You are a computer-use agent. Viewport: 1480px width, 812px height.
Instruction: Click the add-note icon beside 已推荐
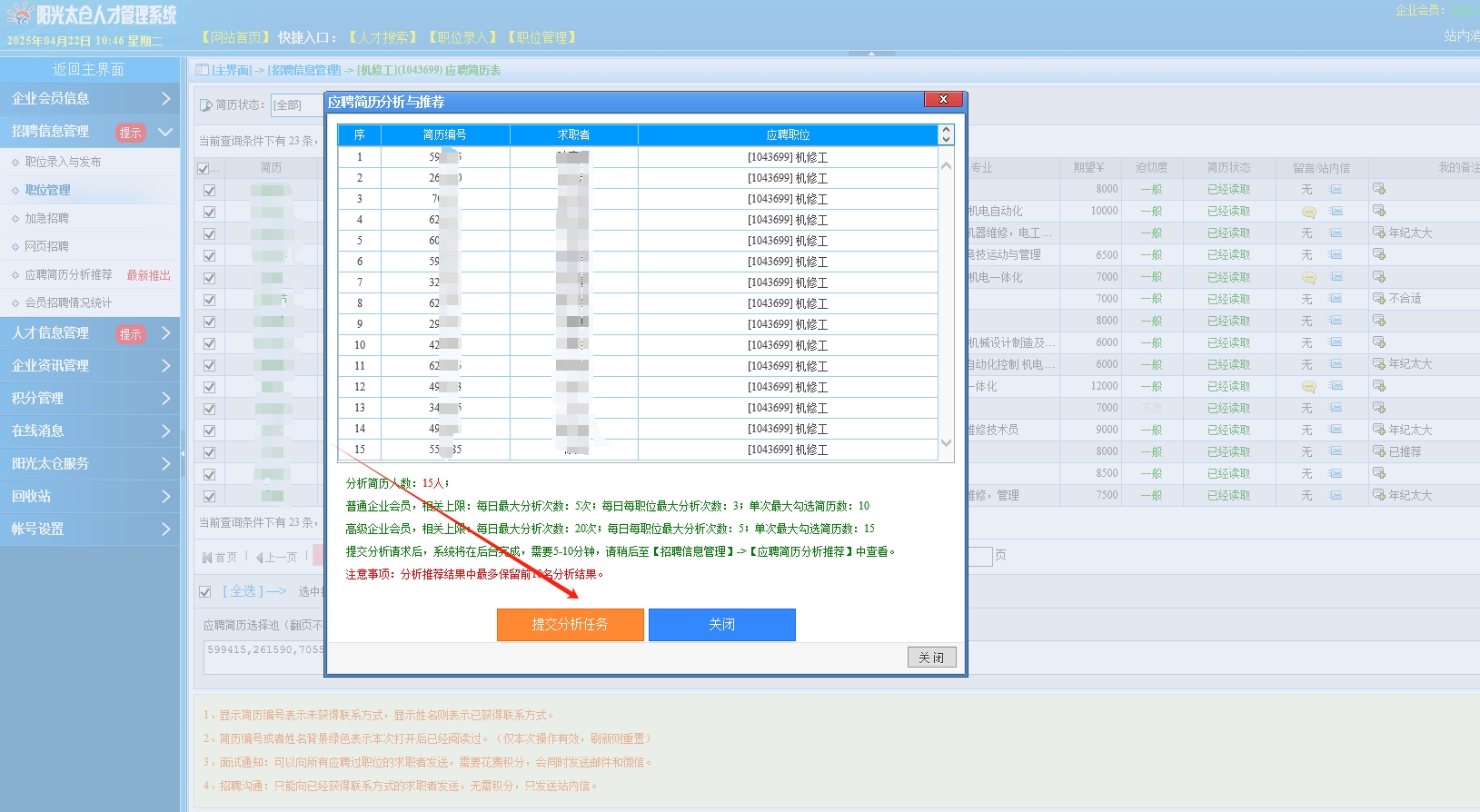pyautogui.click(x=1378, y=451)
